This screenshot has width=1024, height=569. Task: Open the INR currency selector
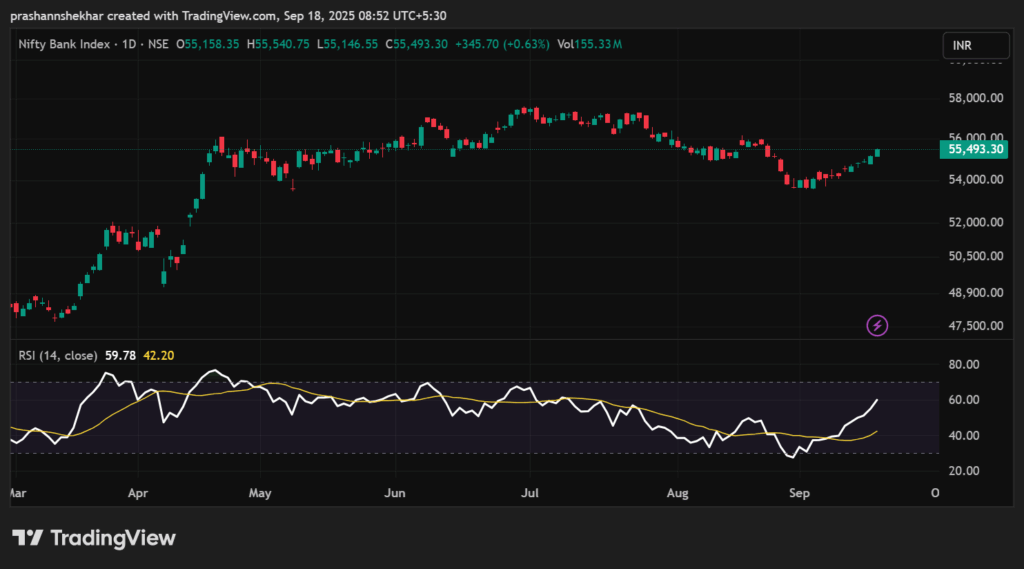(x=976, y=46)
